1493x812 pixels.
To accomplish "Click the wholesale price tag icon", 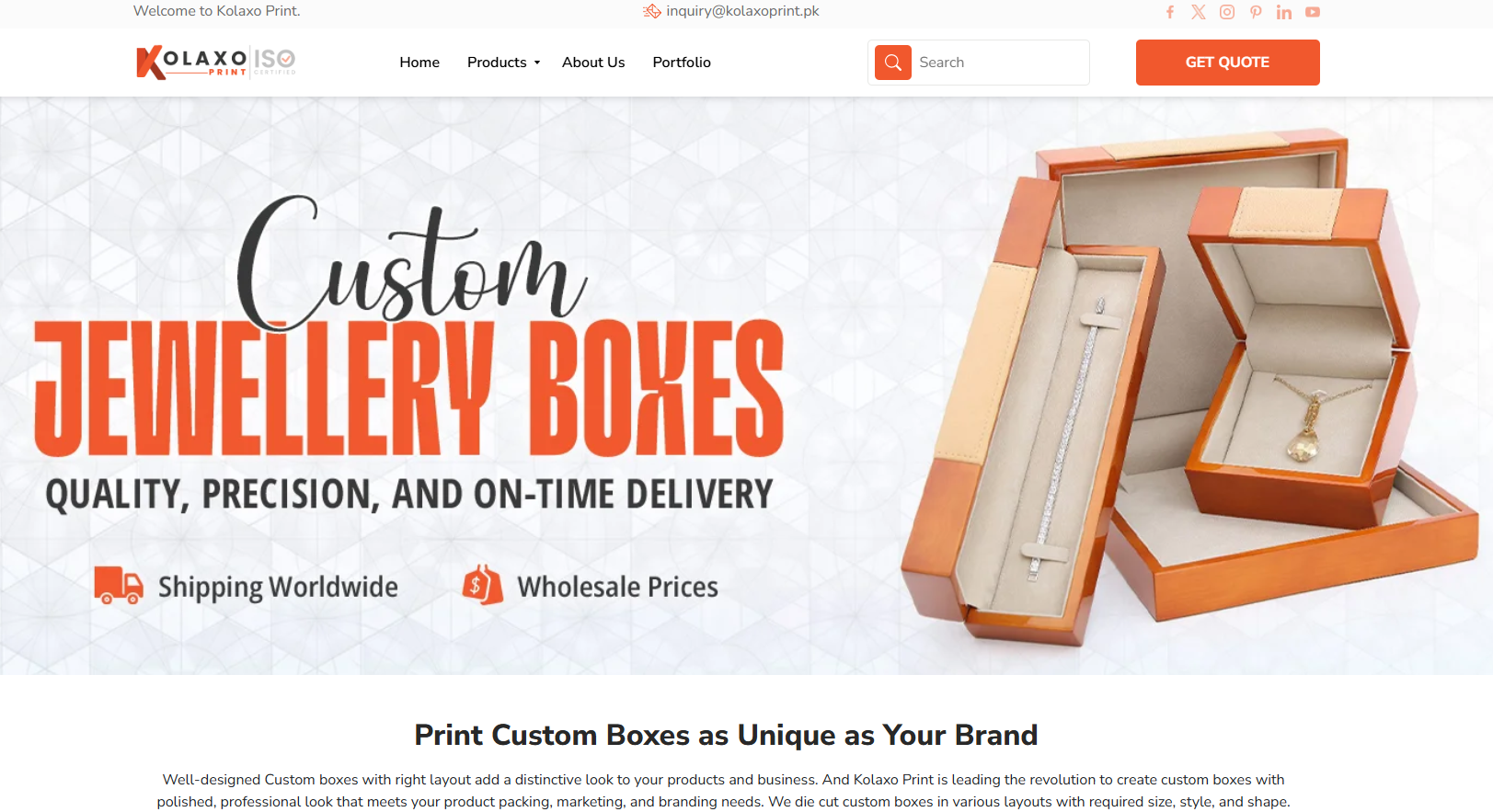I will point(483,585).
